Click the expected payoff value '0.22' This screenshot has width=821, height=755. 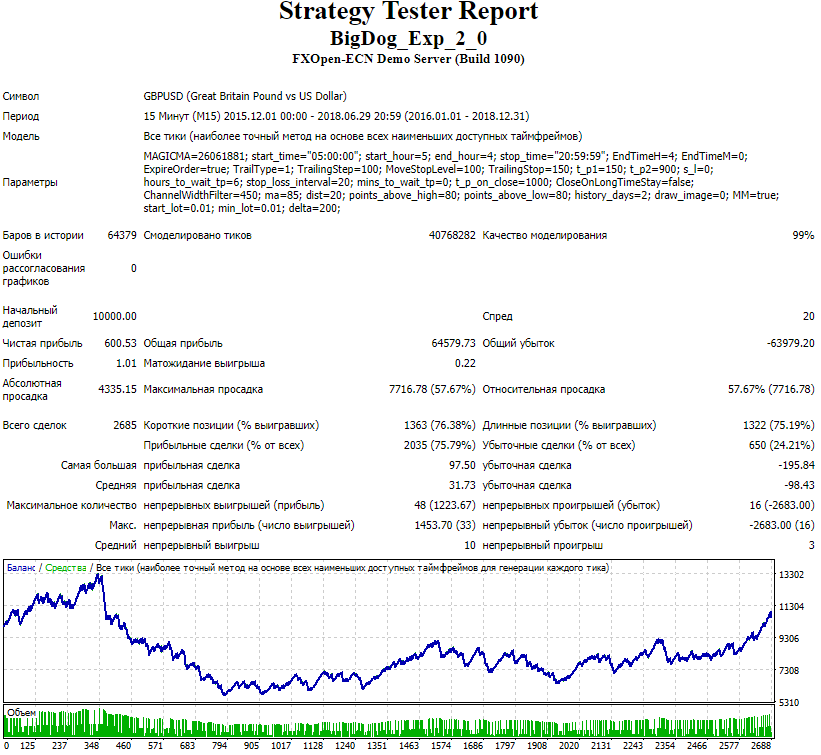(465, 363)
